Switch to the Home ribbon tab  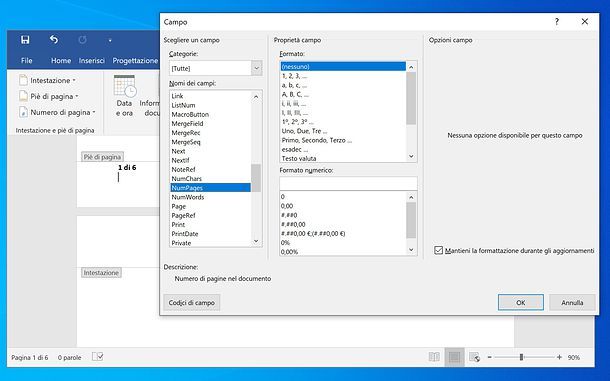(61, 61)
